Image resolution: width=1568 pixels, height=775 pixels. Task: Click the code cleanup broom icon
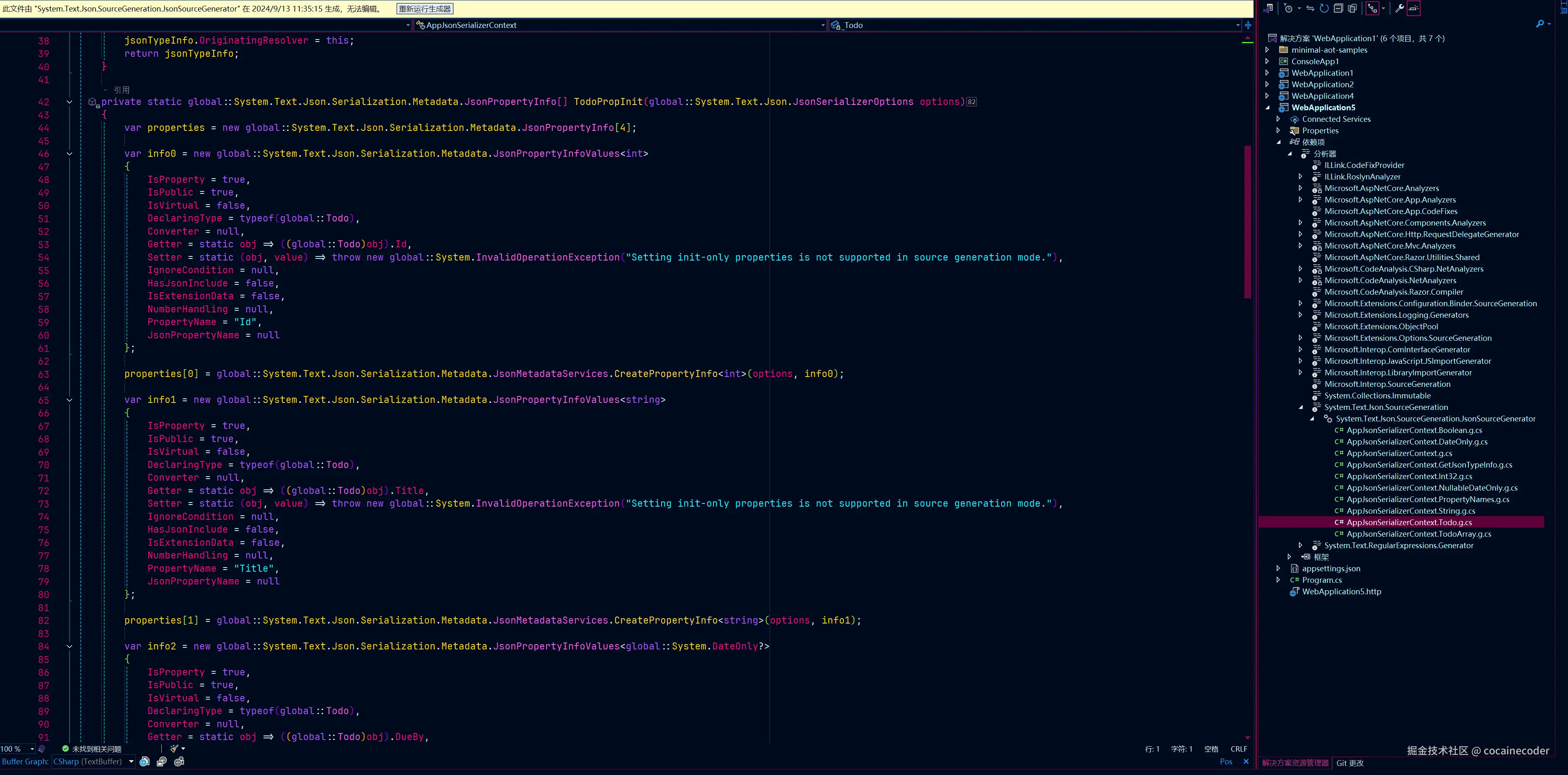point(175,749)
